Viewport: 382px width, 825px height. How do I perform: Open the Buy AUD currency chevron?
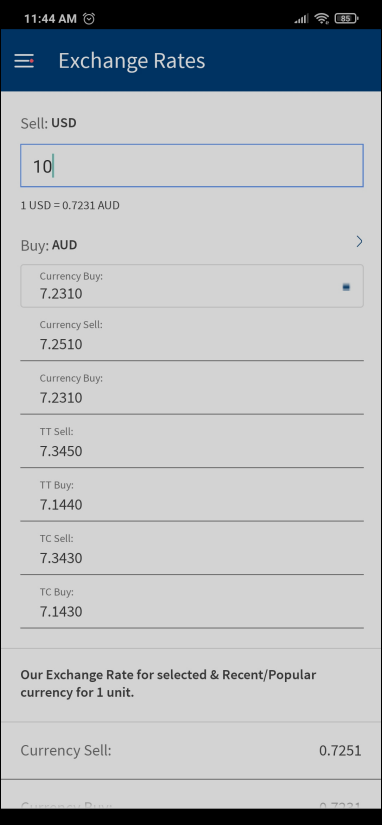coord(359,242)
